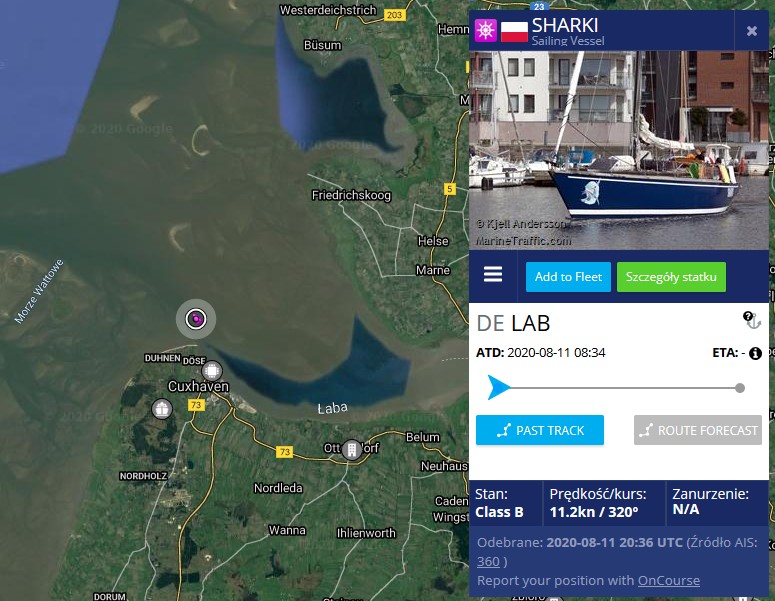Open Szczegóły statku vessel details
This screenshot has width=775, height=601.
pyautogui.click(x=671, y=277)
